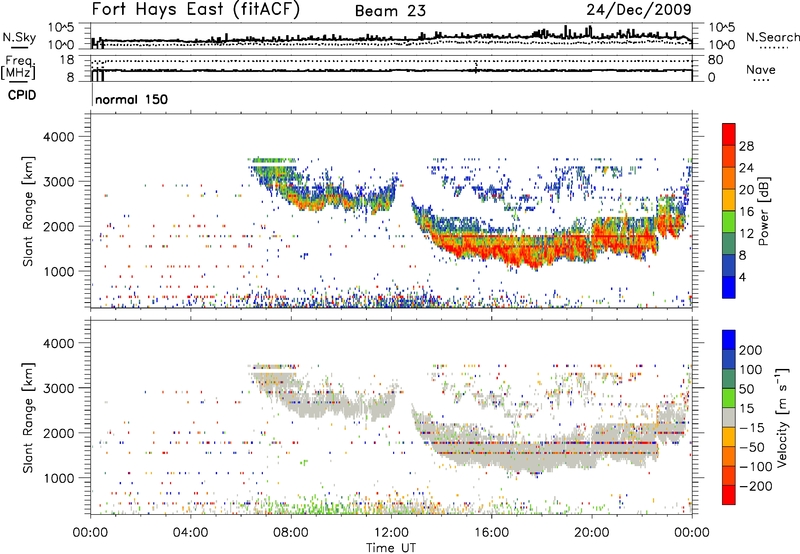Click the power color bar value '20'

[746, 190]
